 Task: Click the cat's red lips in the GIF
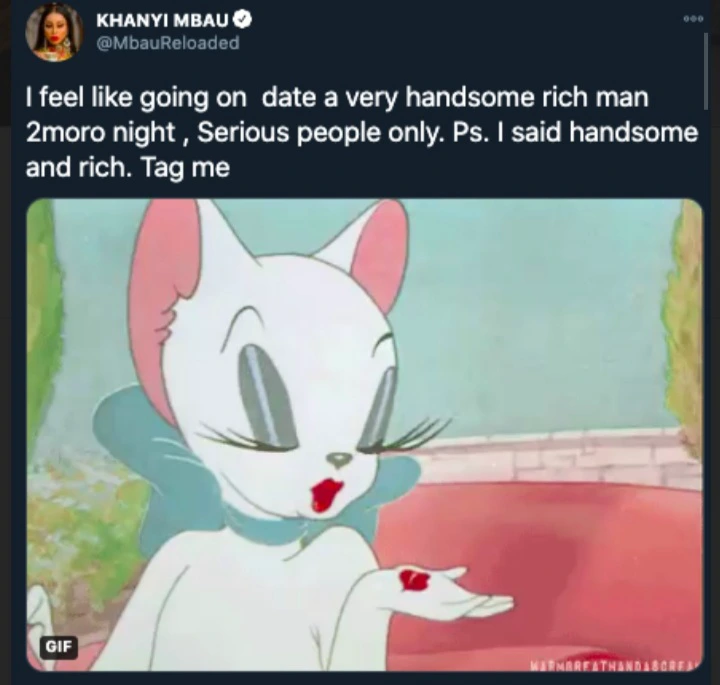tap(326, 494)
